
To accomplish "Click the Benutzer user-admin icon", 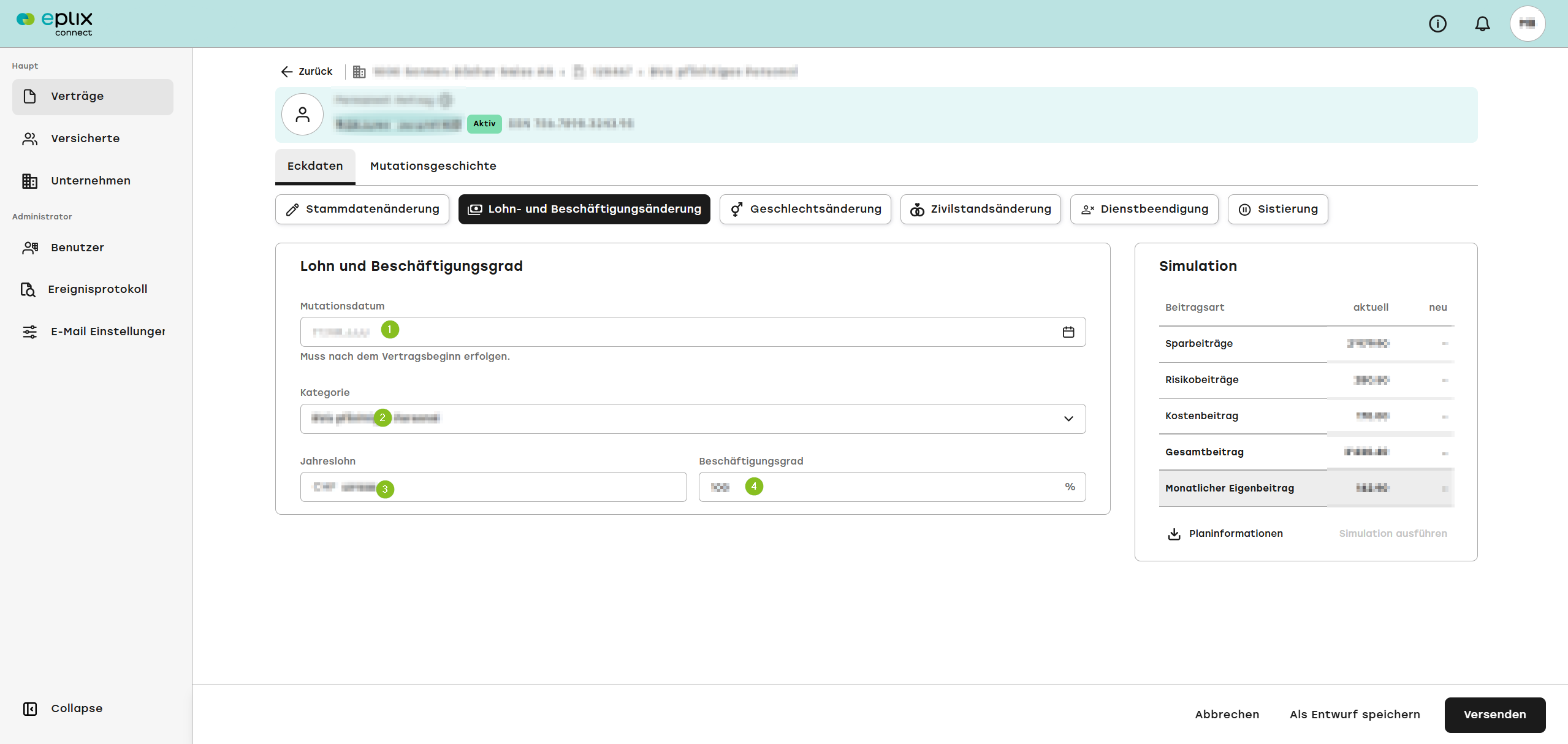I will click(x=29, y=248).
